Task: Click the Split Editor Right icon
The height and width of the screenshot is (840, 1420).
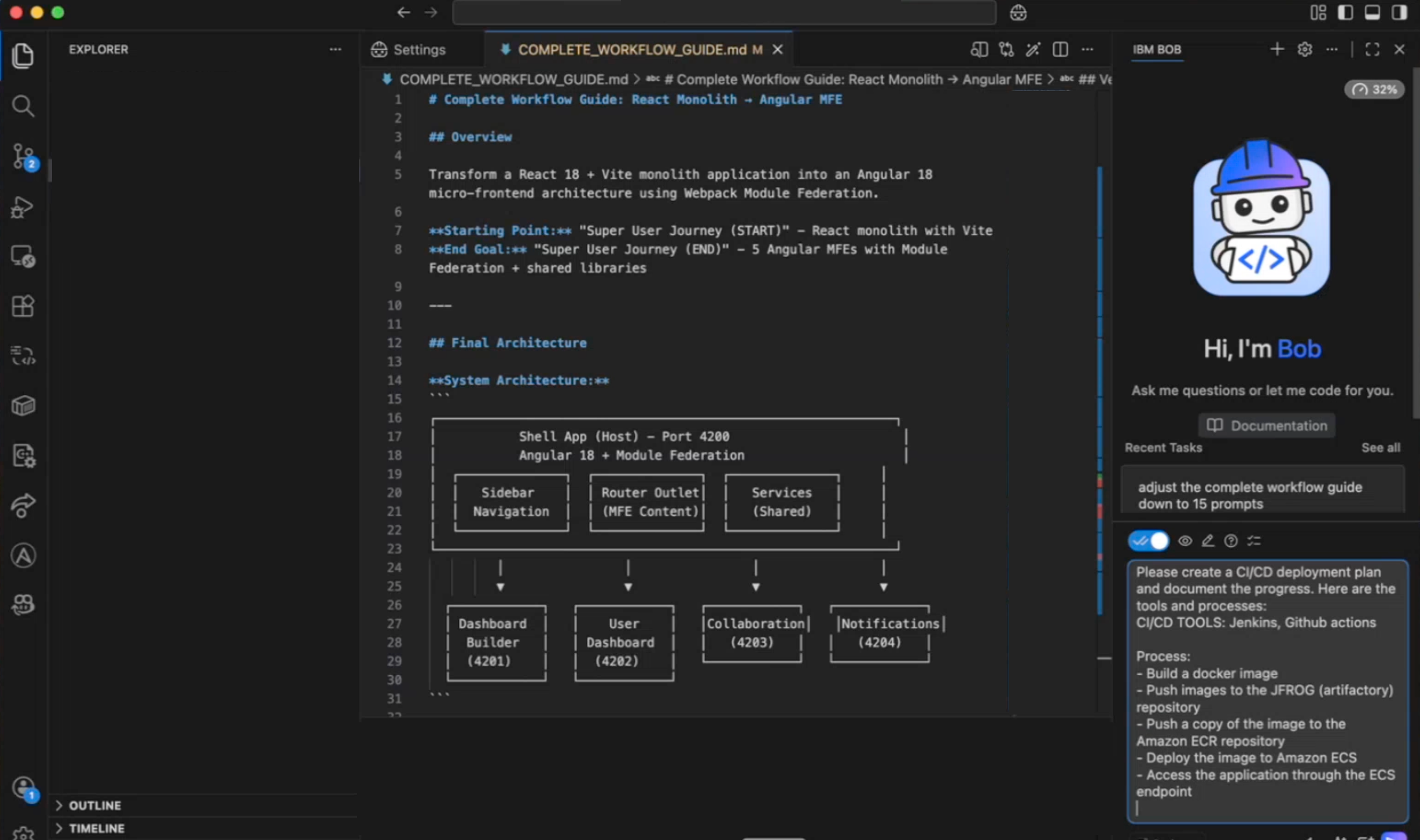Action: tap(1060, 50)
